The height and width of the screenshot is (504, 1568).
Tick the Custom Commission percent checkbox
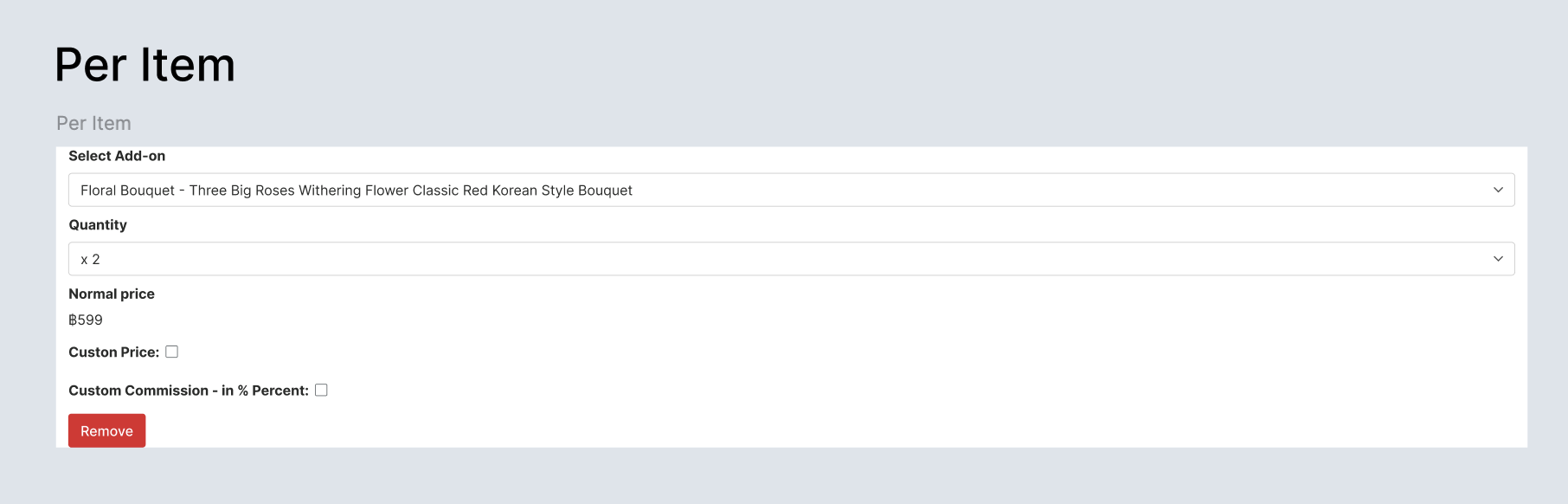tap(321, 391)
